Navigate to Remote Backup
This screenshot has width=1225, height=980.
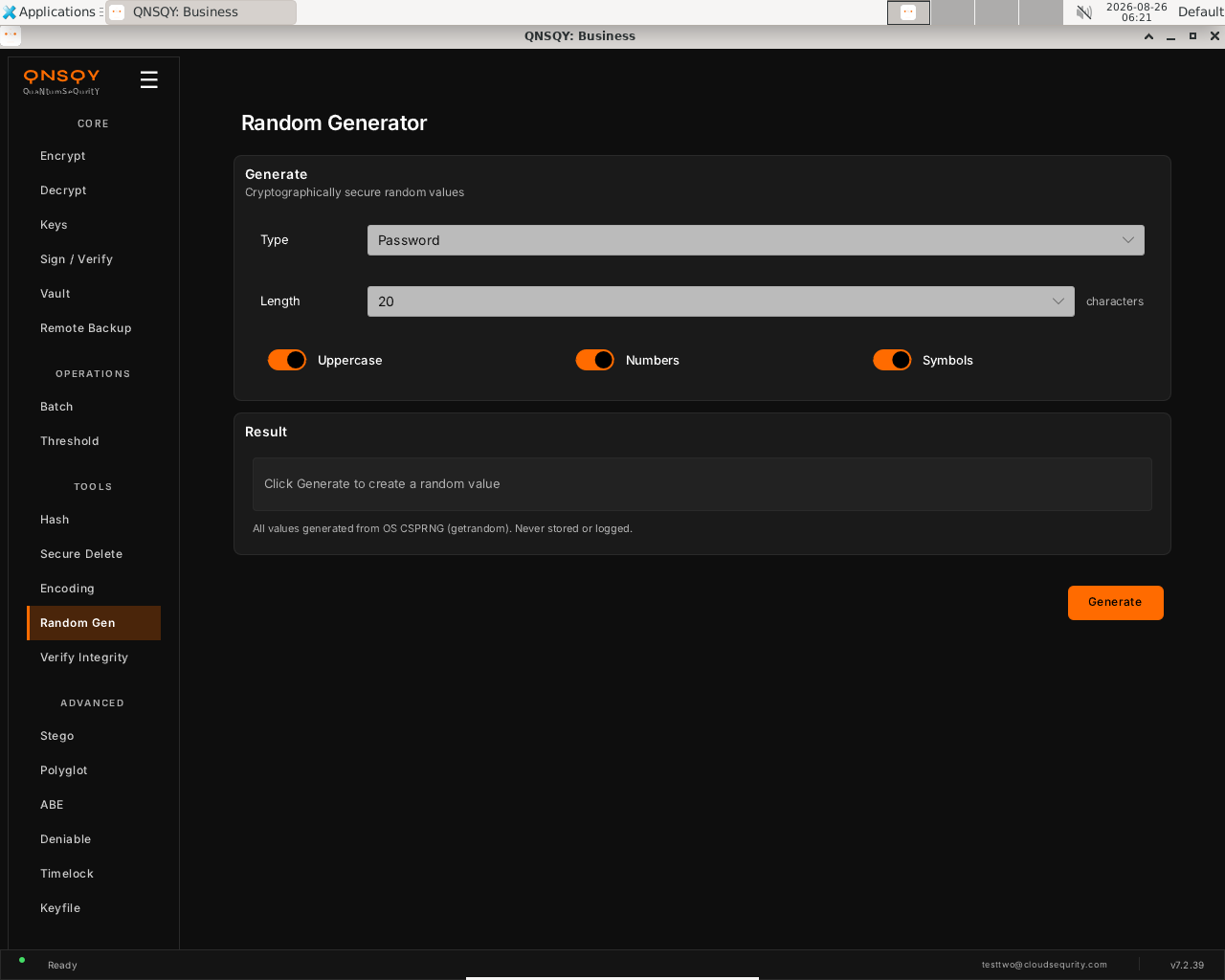(x=94, y=328)
